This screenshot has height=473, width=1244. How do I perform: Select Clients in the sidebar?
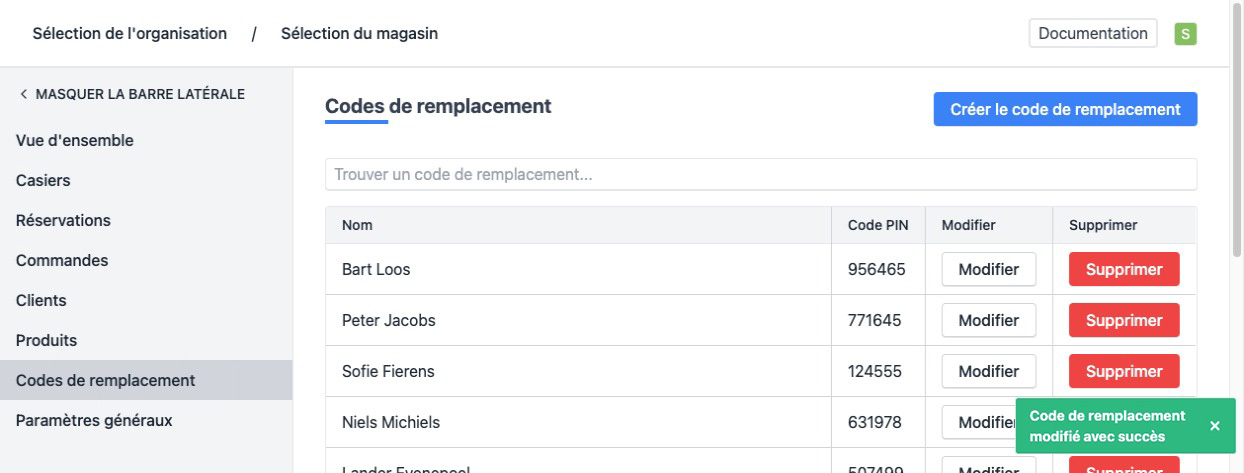41,300
